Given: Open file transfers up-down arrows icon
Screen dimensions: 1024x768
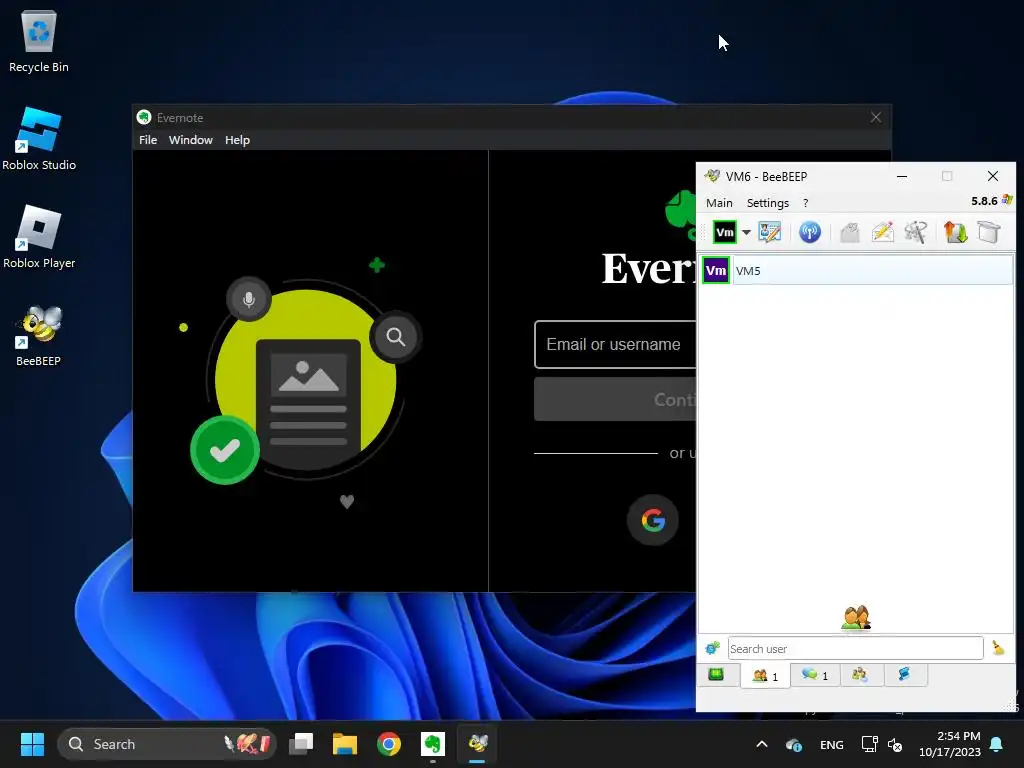Looking at the screenshot, I should (955, 232).
